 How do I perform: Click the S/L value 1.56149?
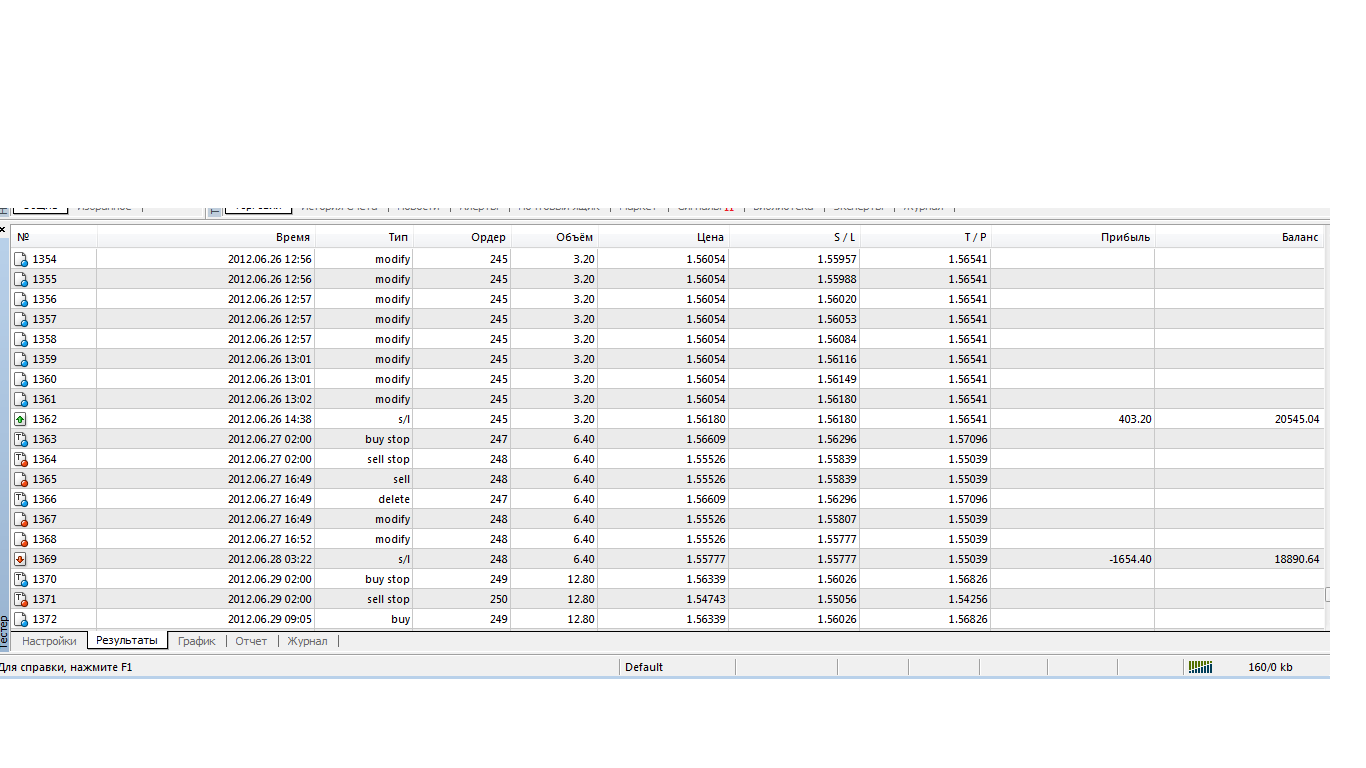point(836,379)
